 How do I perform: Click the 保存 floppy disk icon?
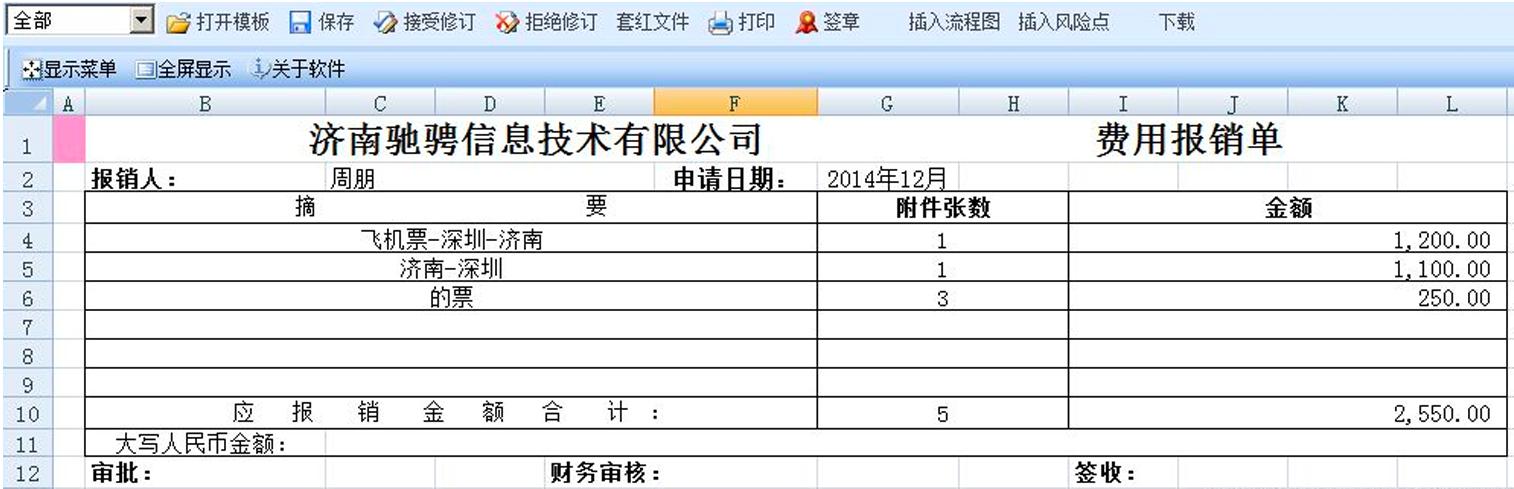(301, 22)
